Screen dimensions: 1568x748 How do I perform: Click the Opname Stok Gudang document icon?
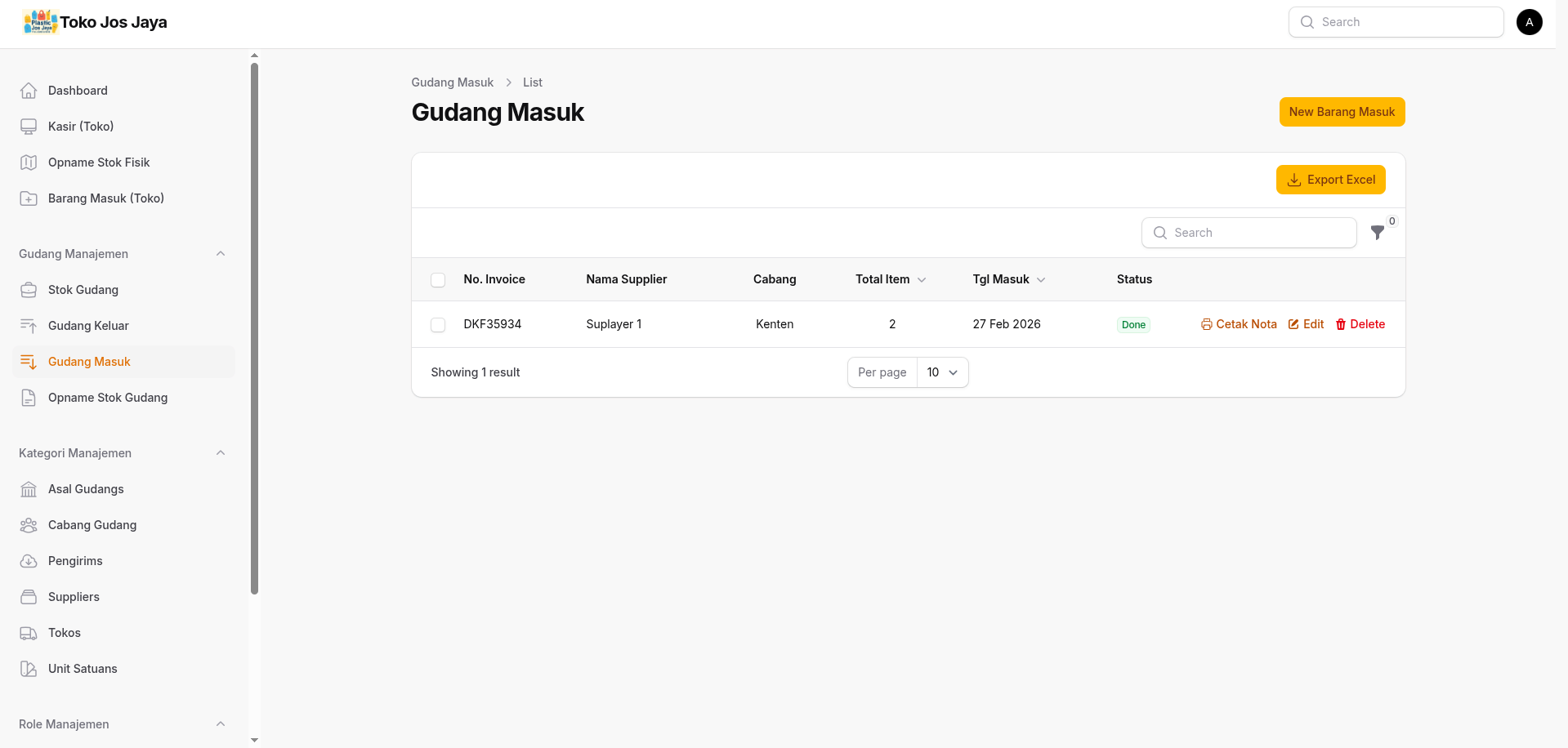click(x=29, y=398)
